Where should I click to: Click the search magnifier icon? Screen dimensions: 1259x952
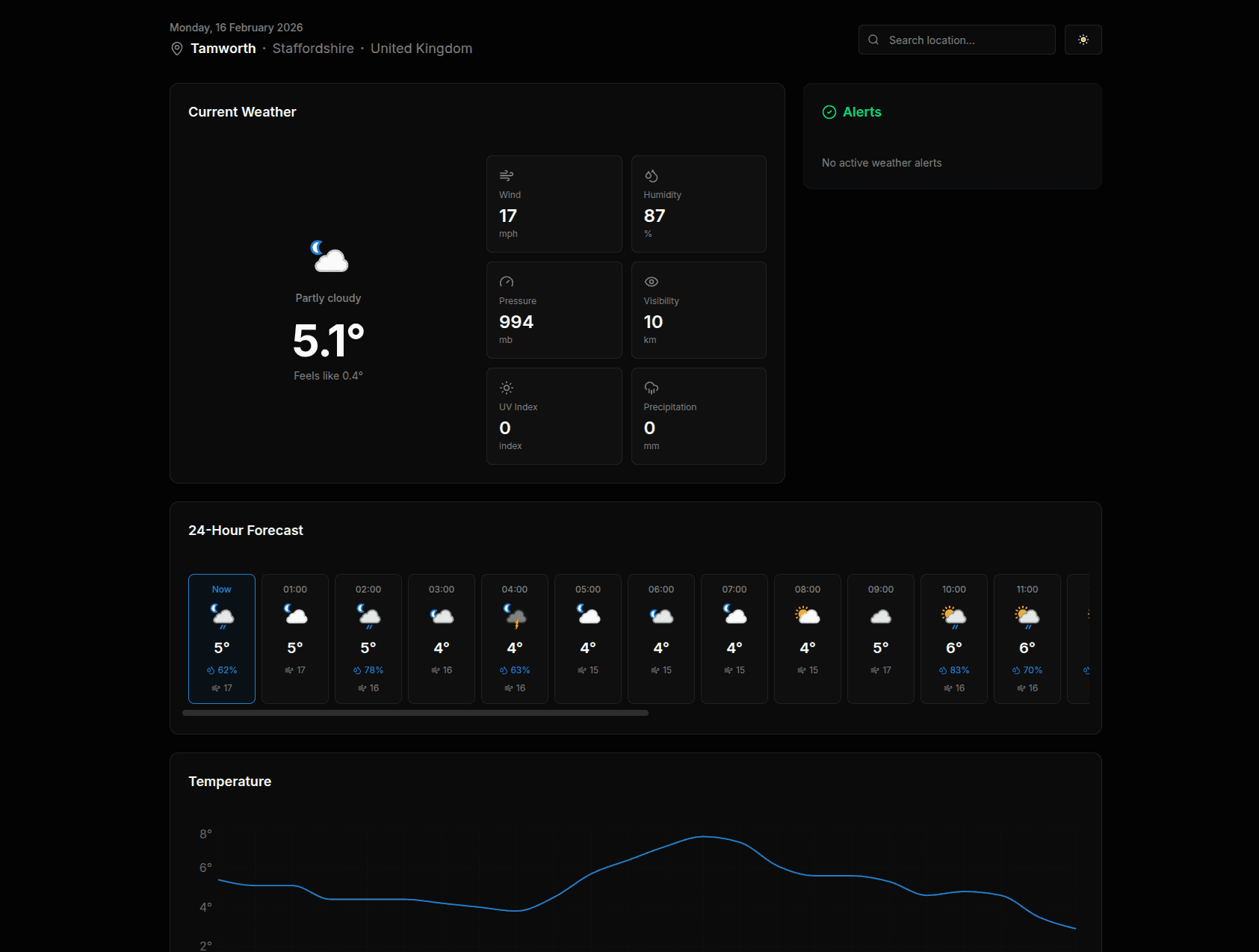[873, 40]
